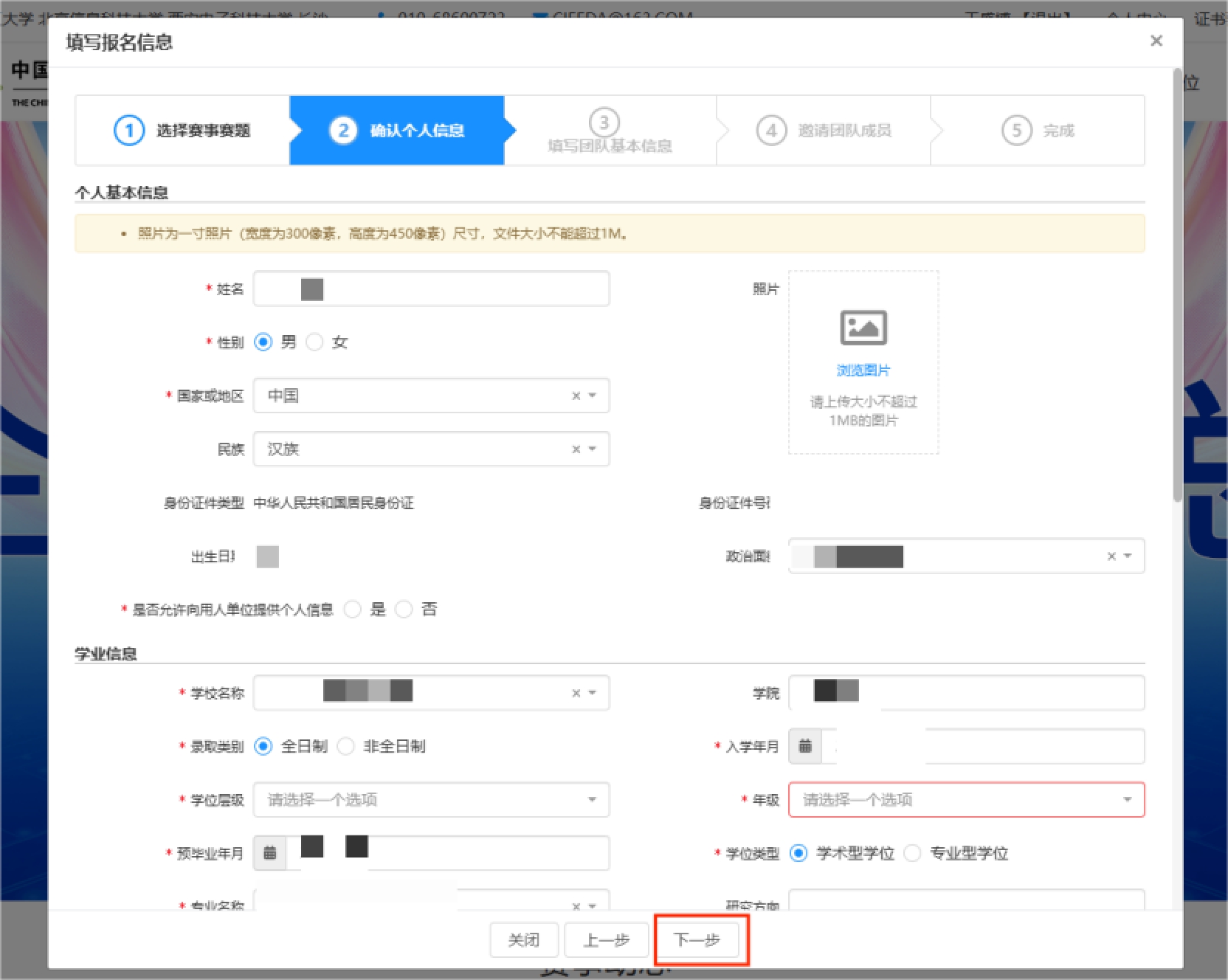The width and height of the screenshot is (1228, 980).
Task: Select 女 as the gender
Action: click(x=315, y=342)
